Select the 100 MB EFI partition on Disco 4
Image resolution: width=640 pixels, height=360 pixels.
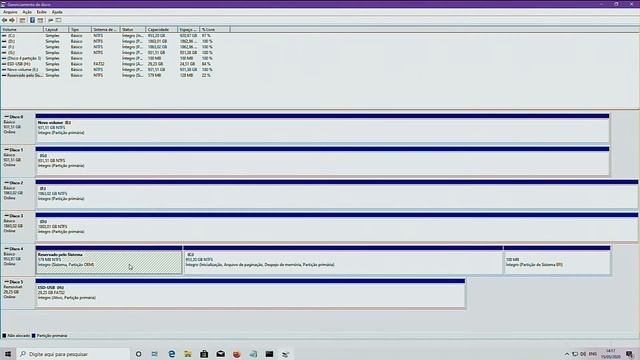pyautogui.click(x=557, y=260)
